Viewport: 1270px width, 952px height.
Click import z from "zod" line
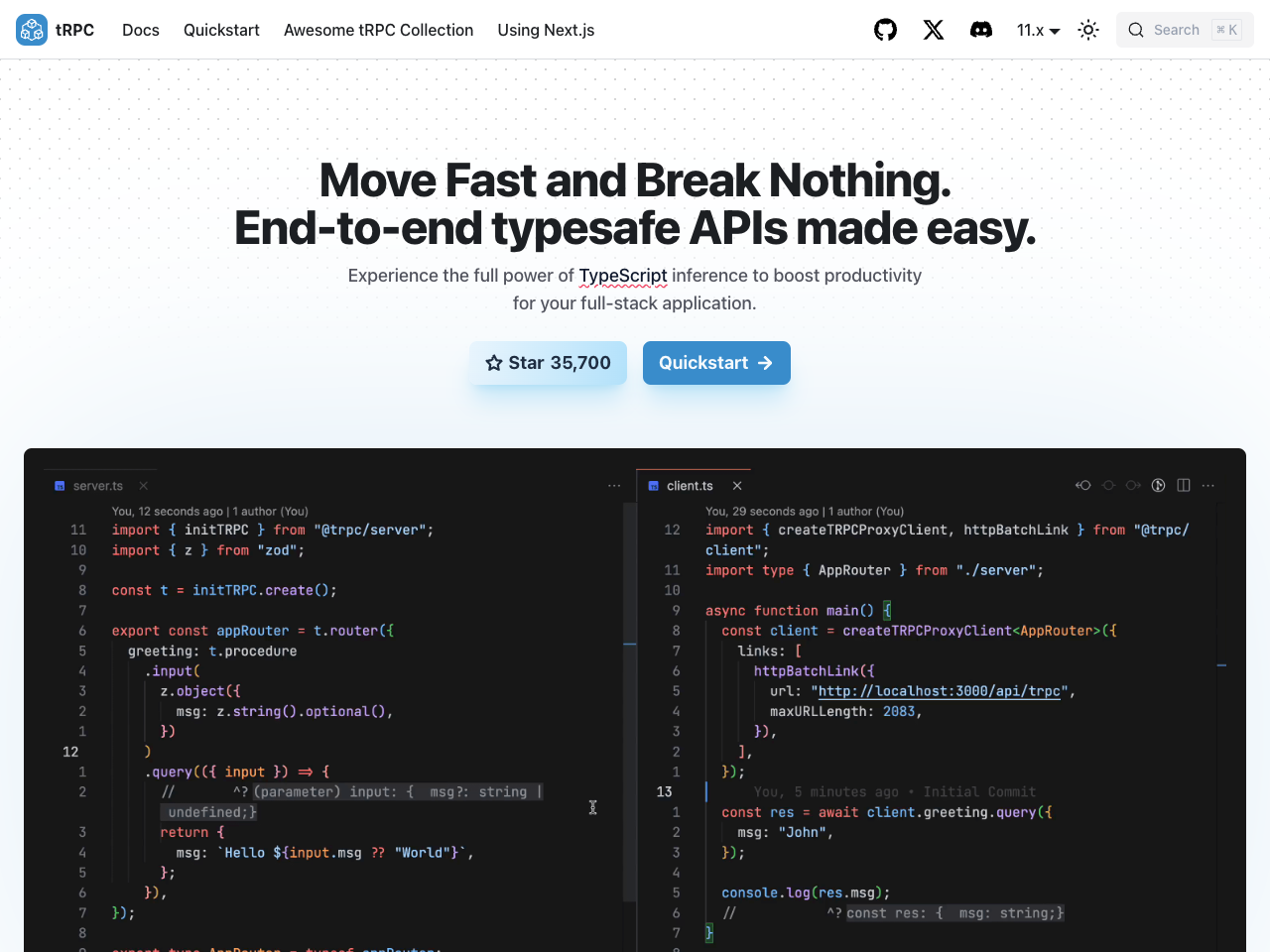coord(208,550)
